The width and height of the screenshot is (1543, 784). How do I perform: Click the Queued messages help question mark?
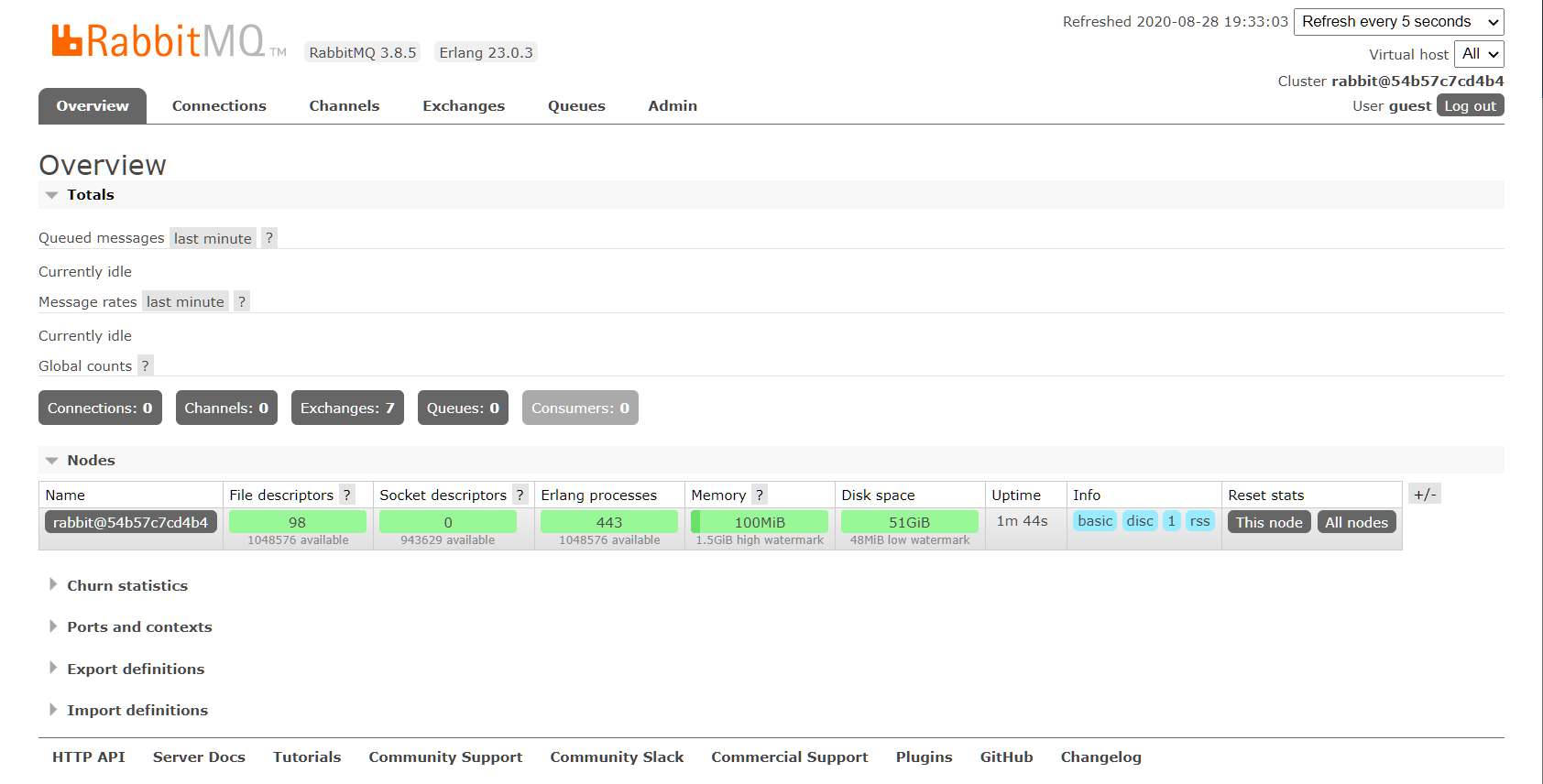coord(268,238)
